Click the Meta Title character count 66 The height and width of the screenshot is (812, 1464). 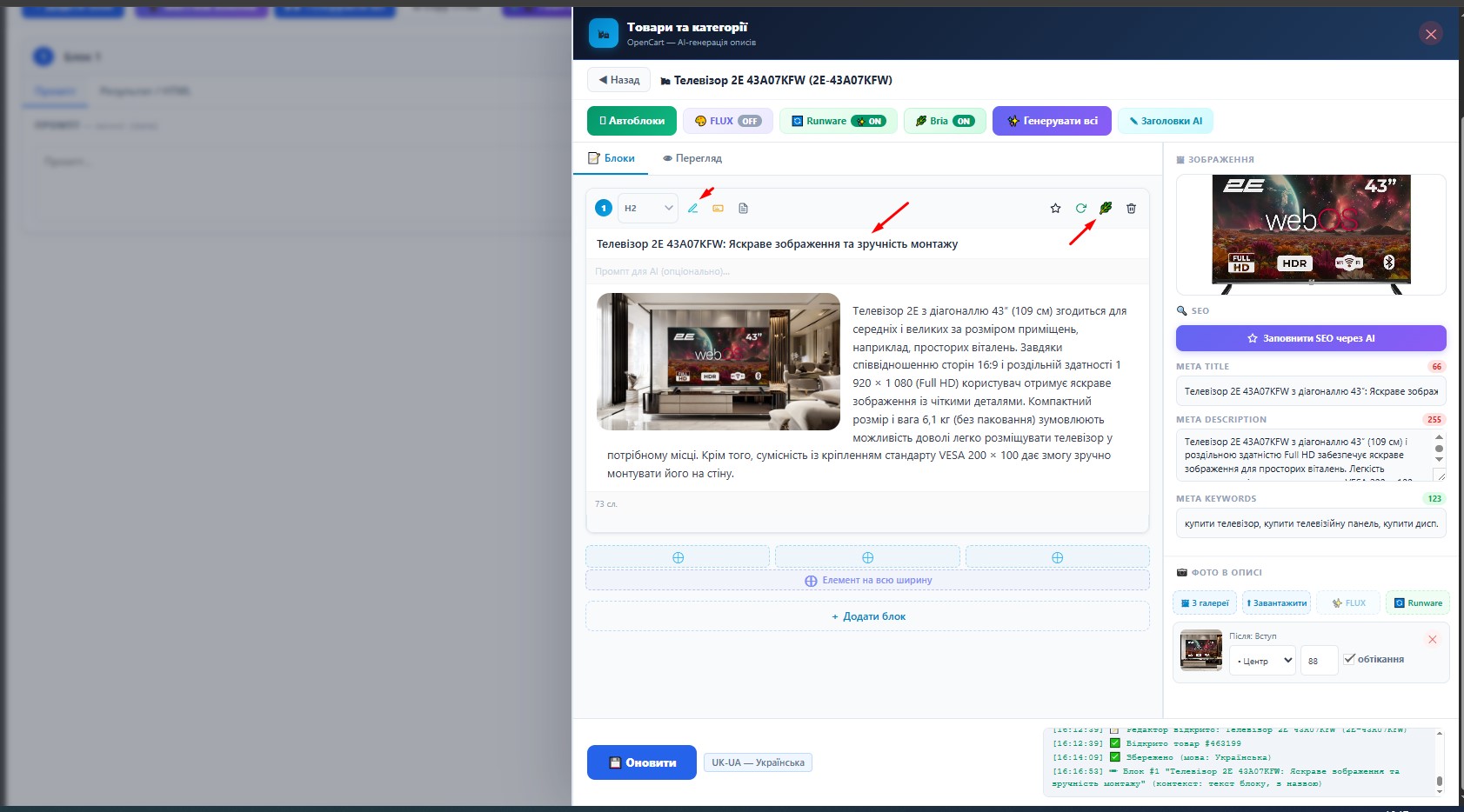click(1436, 367)
